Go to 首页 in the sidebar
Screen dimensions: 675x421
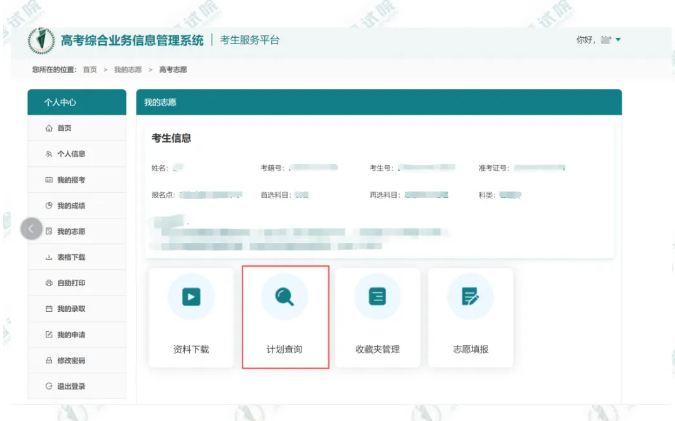tap(64, 128)
